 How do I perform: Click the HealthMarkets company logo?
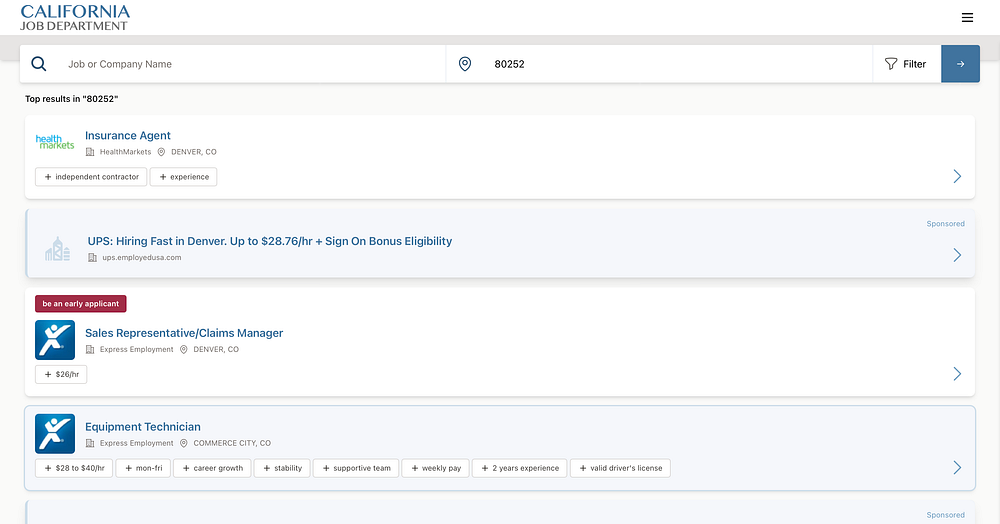(x=55, y=142)
